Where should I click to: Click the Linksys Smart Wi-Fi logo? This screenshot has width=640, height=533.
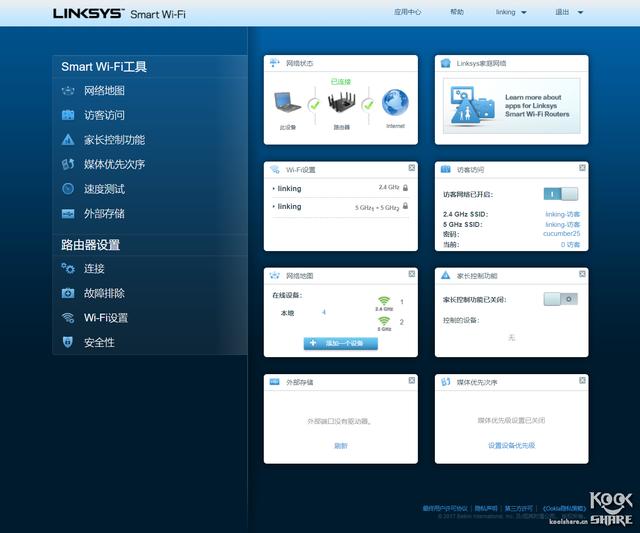point(119,13)
